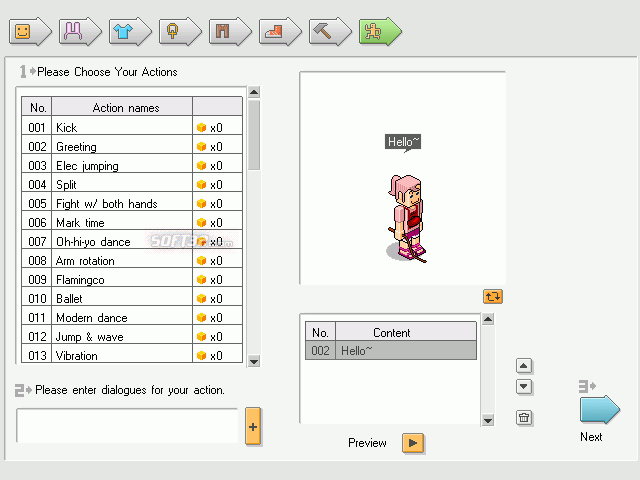Select the Kick action row
This screenshot has width=640, height=480.
point(132,127)
